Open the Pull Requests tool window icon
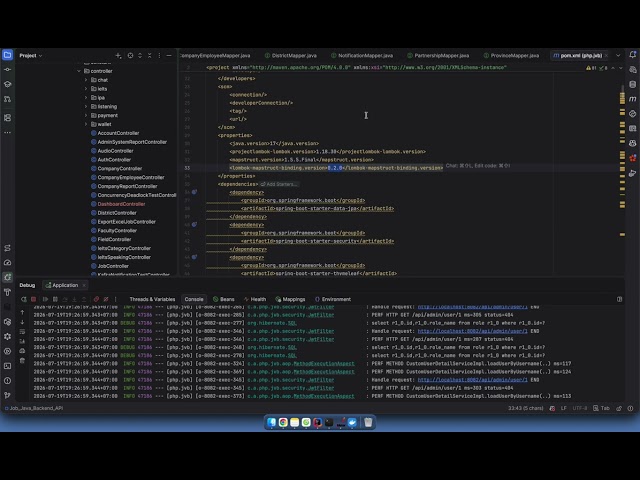 (x=7, y=99)
